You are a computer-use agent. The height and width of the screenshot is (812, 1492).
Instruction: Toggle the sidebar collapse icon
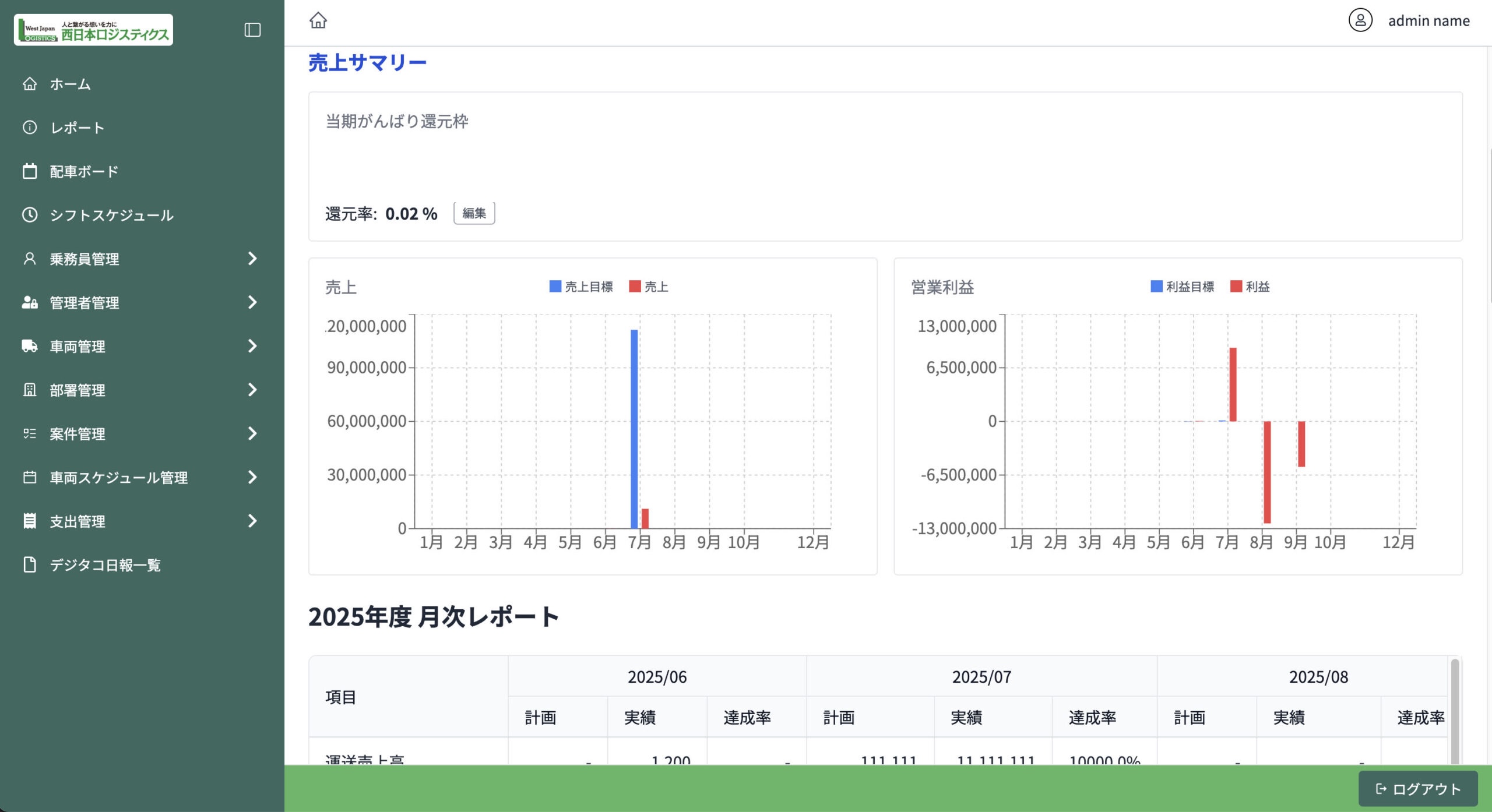[252, 30]
